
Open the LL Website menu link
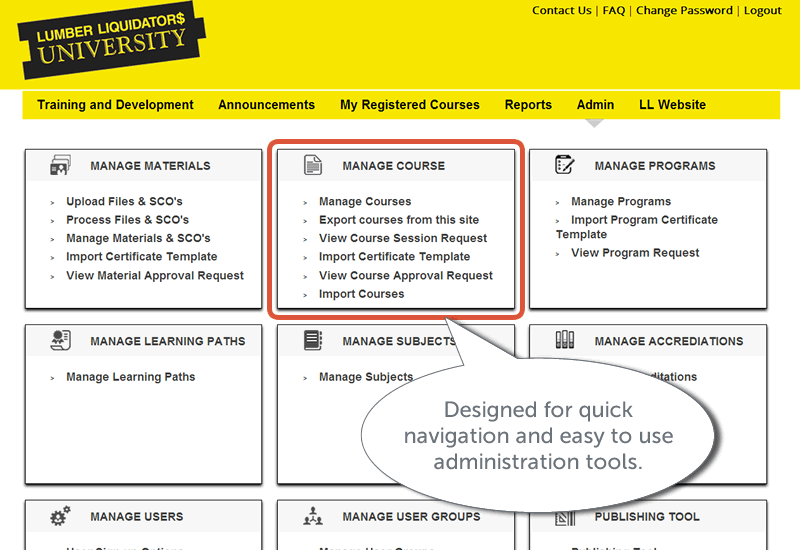coord(672,105)
